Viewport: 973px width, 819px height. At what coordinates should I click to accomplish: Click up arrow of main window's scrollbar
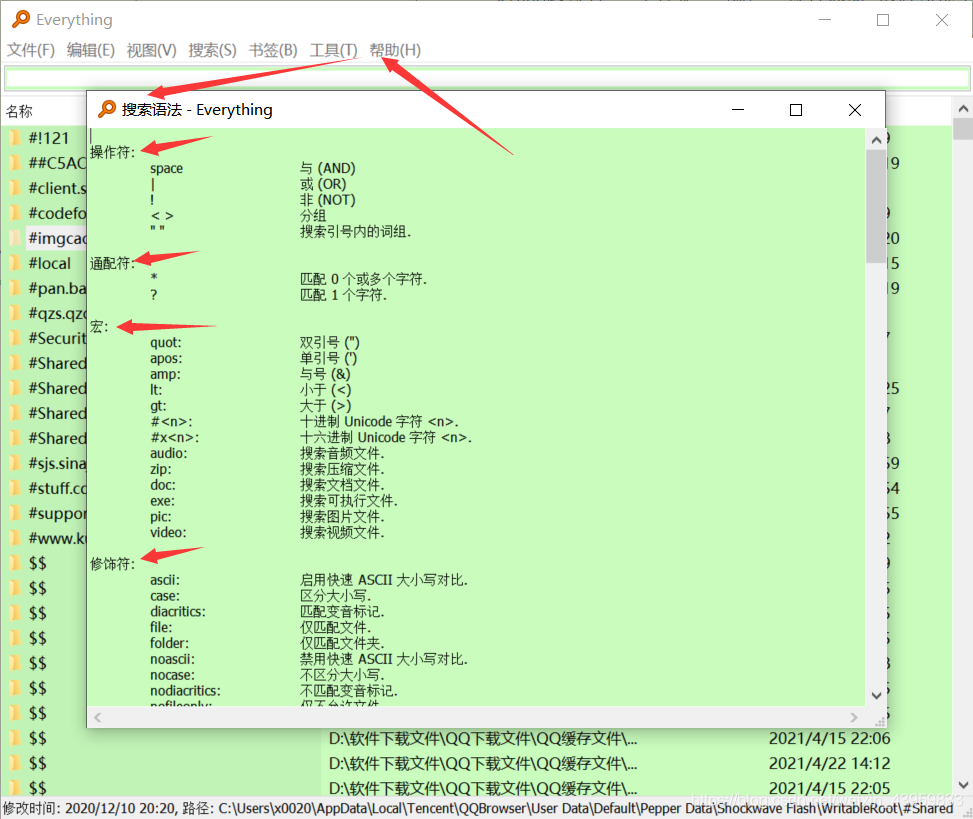pos(963,109)
